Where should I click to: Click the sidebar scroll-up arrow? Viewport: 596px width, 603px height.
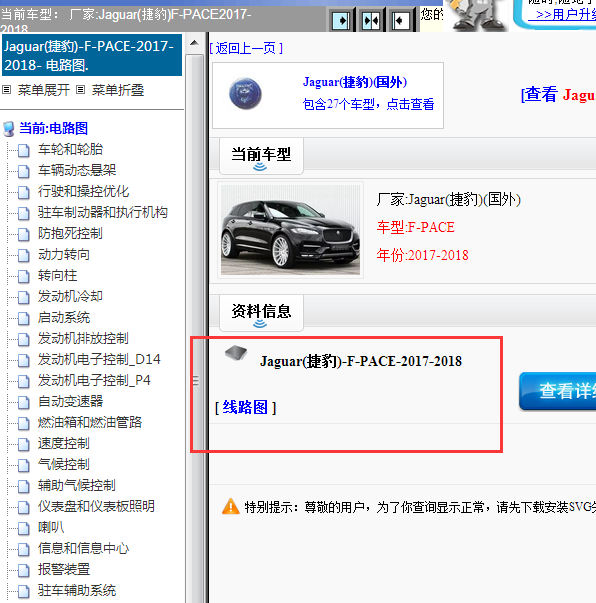(x=195, y=43)
